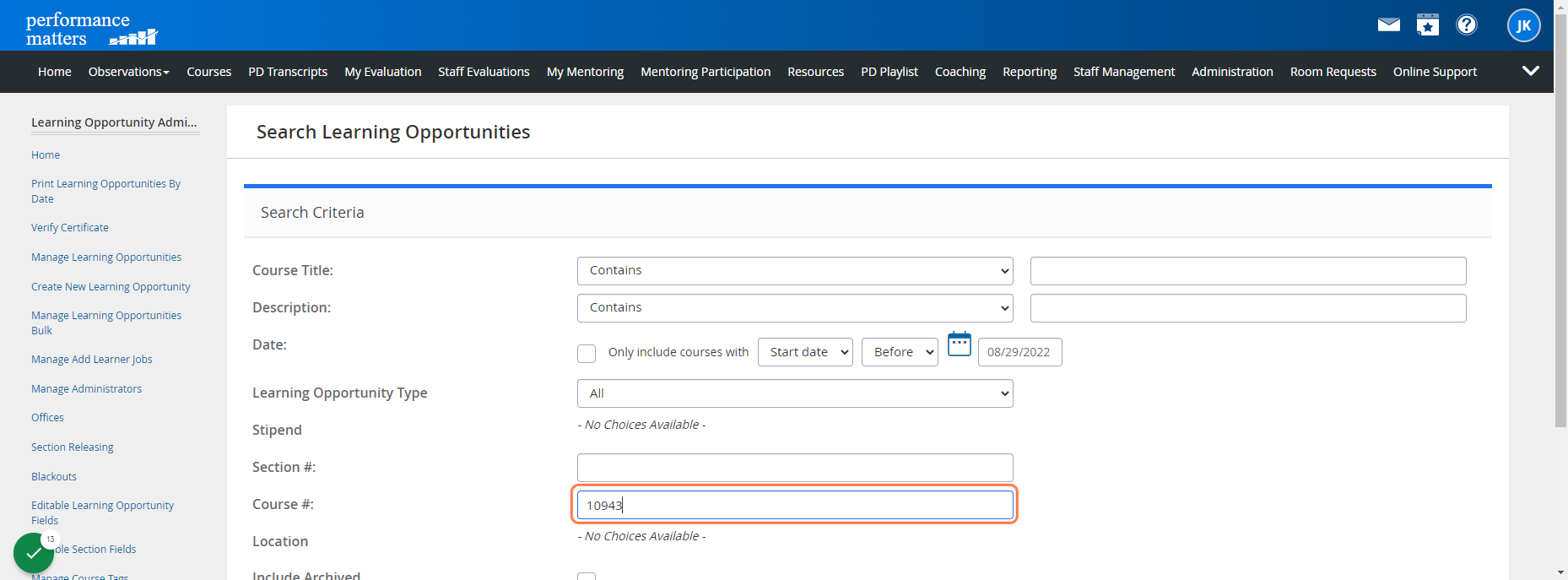Open Manage Learning Opportunities link
The image size is (1568, 580).
coord(106,257)
